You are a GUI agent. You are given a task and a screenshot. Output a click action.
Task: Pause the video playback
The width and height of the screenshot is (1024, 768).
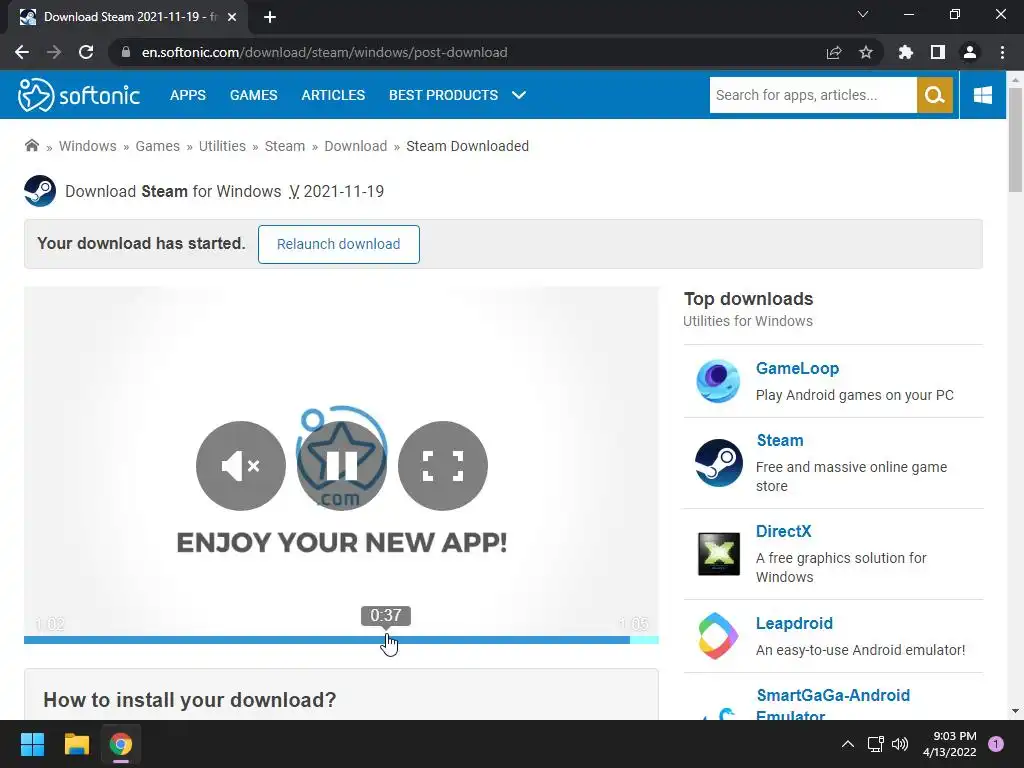(342, 466)
